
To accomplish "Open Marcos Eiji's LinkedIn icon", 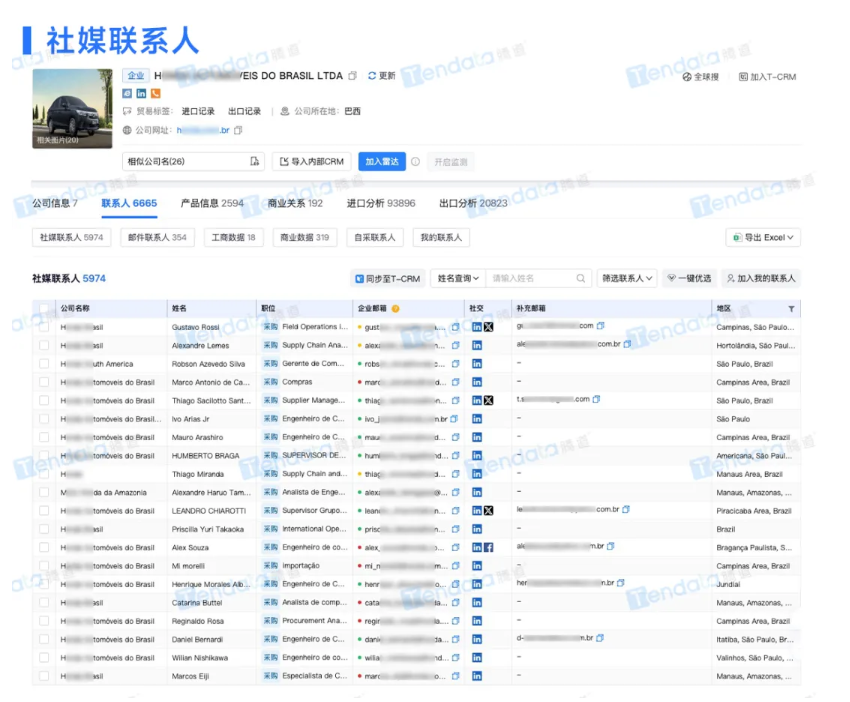I will 476,676.
